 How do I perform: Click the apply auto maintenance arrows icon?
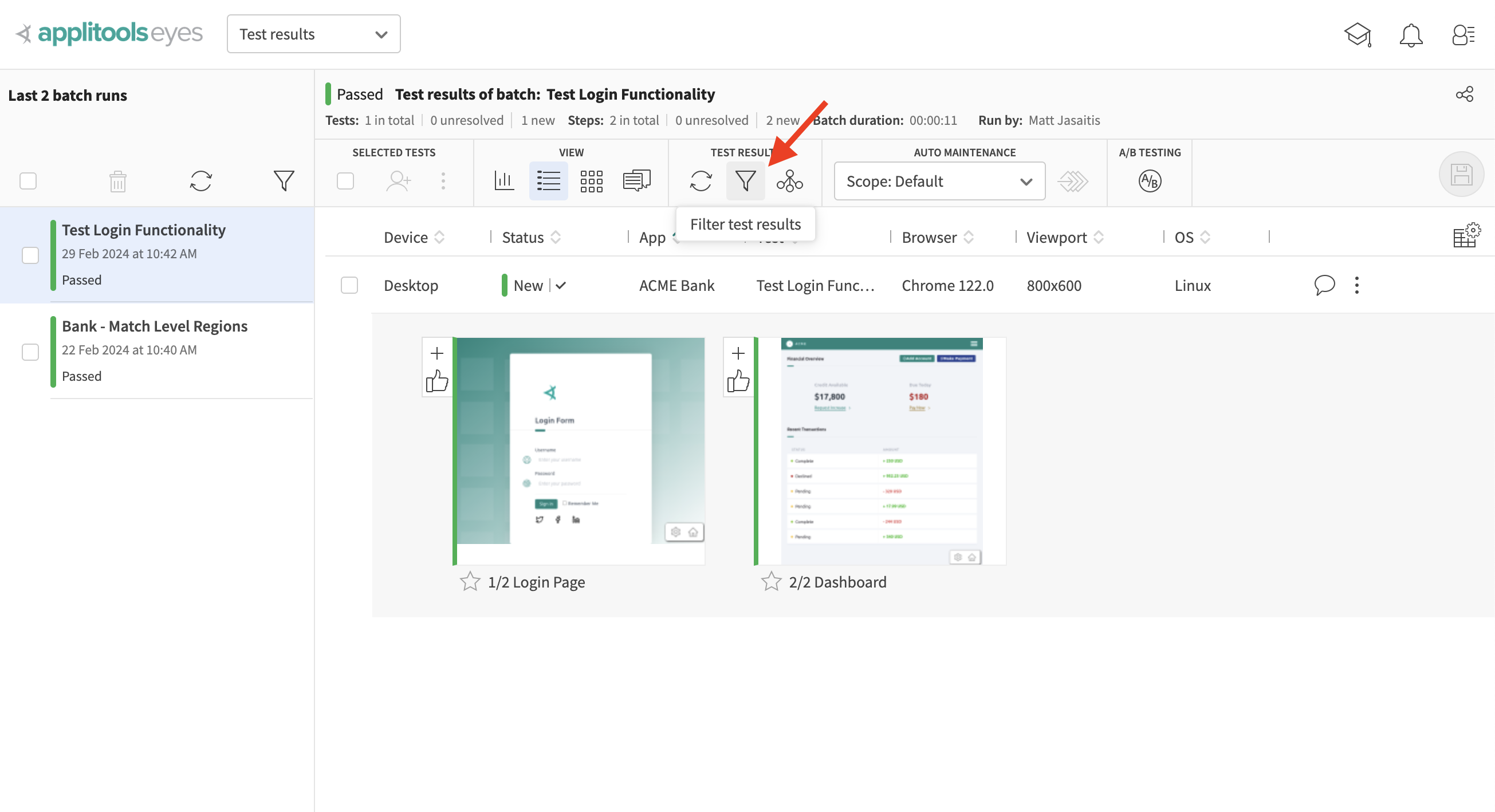tap(1072, 181)
